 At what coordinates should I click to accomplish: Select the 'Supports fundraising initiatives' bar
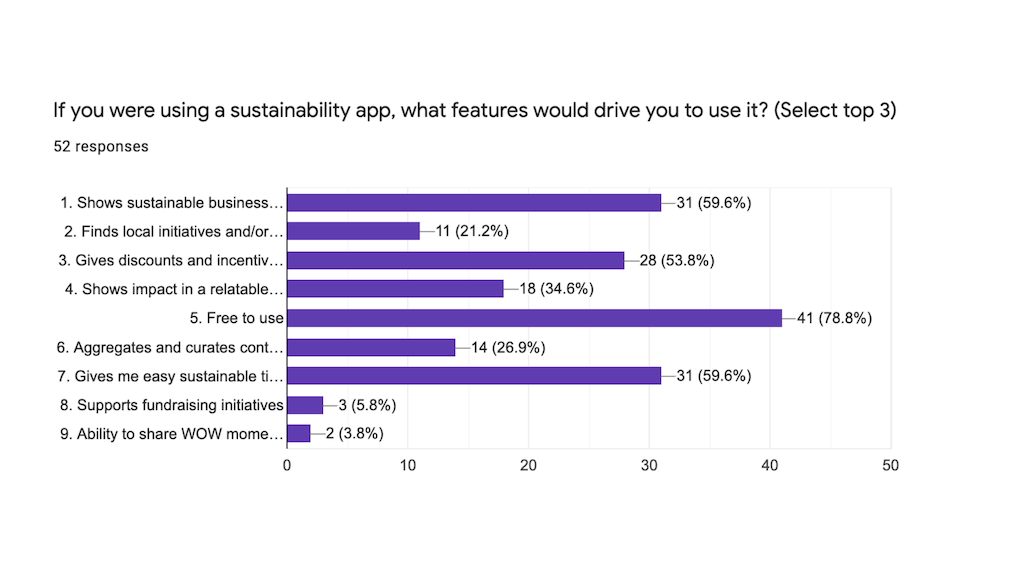point(305,405)
